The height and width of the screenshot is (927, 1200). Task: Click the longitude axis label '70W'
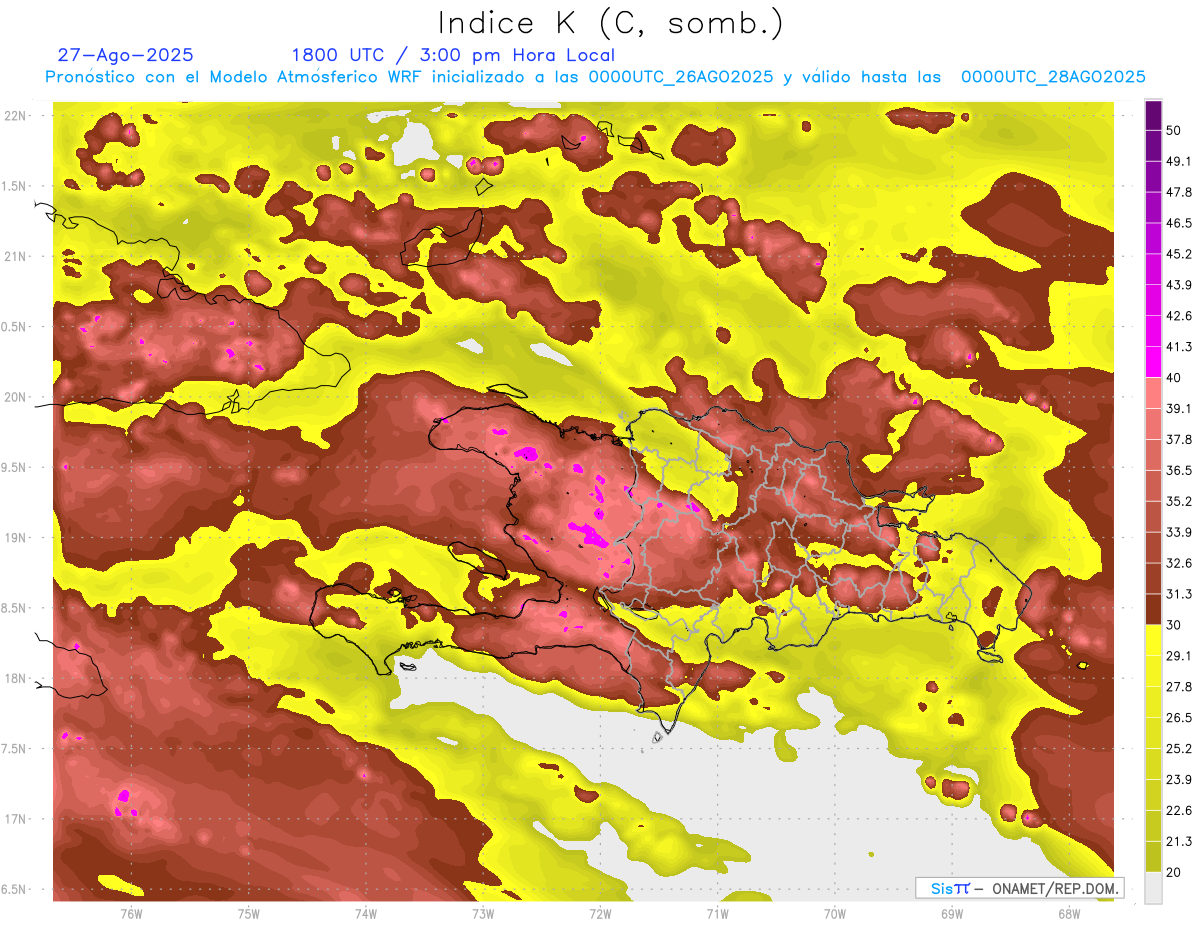(835, 915)
